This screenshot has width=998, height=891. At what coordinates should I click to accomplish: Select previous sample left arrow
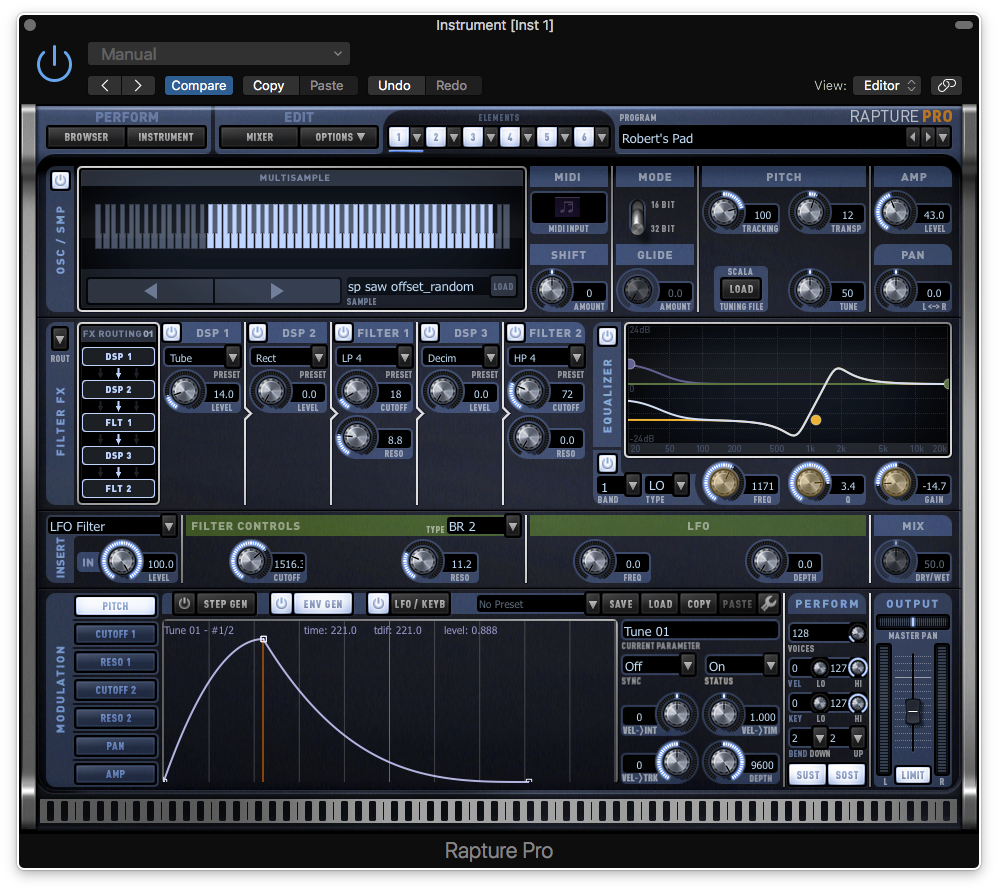[x=151, y=291]
